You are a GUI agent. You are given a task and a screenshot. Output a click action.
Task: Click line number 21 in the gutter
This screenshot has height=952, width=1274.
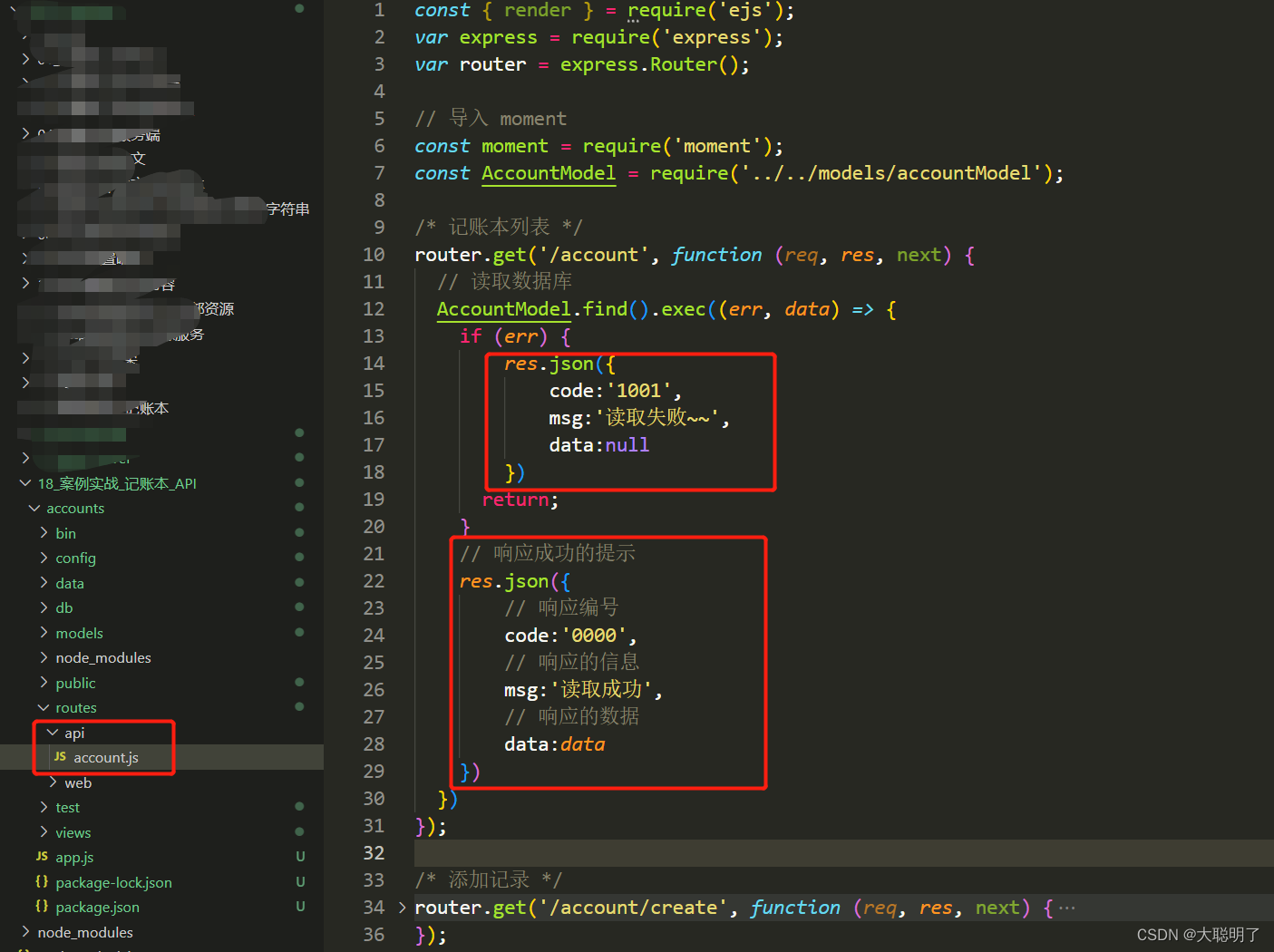click(x=374, y=554)
